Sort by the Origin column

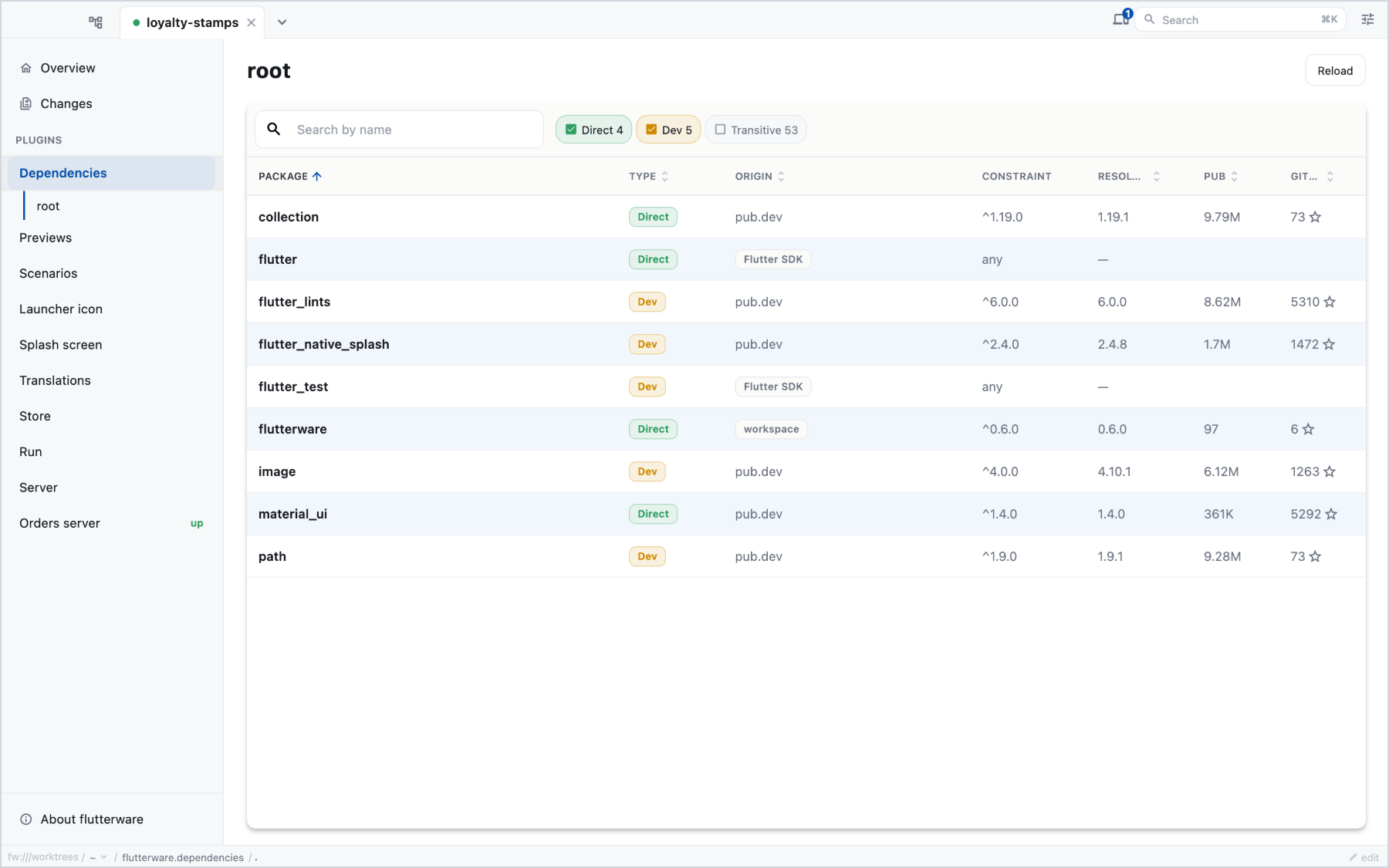tap(759, 176)
